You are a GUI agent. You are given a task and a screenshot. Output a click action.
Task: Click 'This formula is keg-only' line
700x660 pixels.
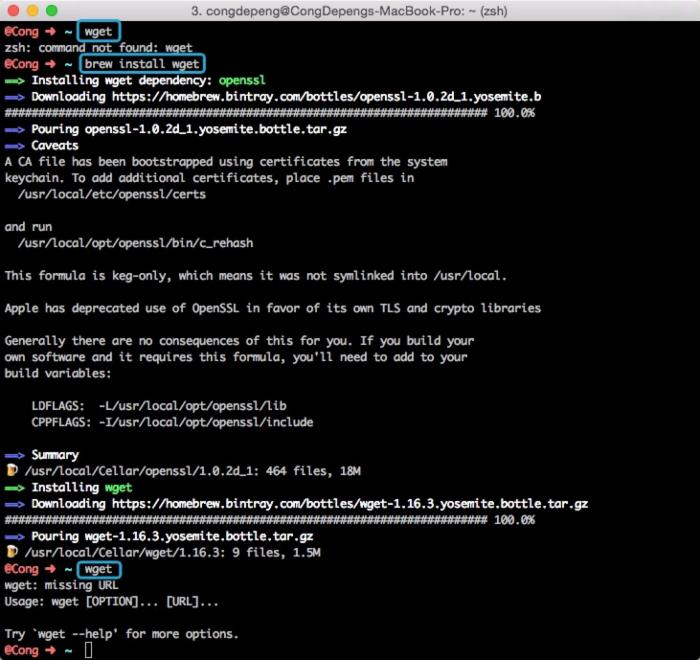point(256,276)
